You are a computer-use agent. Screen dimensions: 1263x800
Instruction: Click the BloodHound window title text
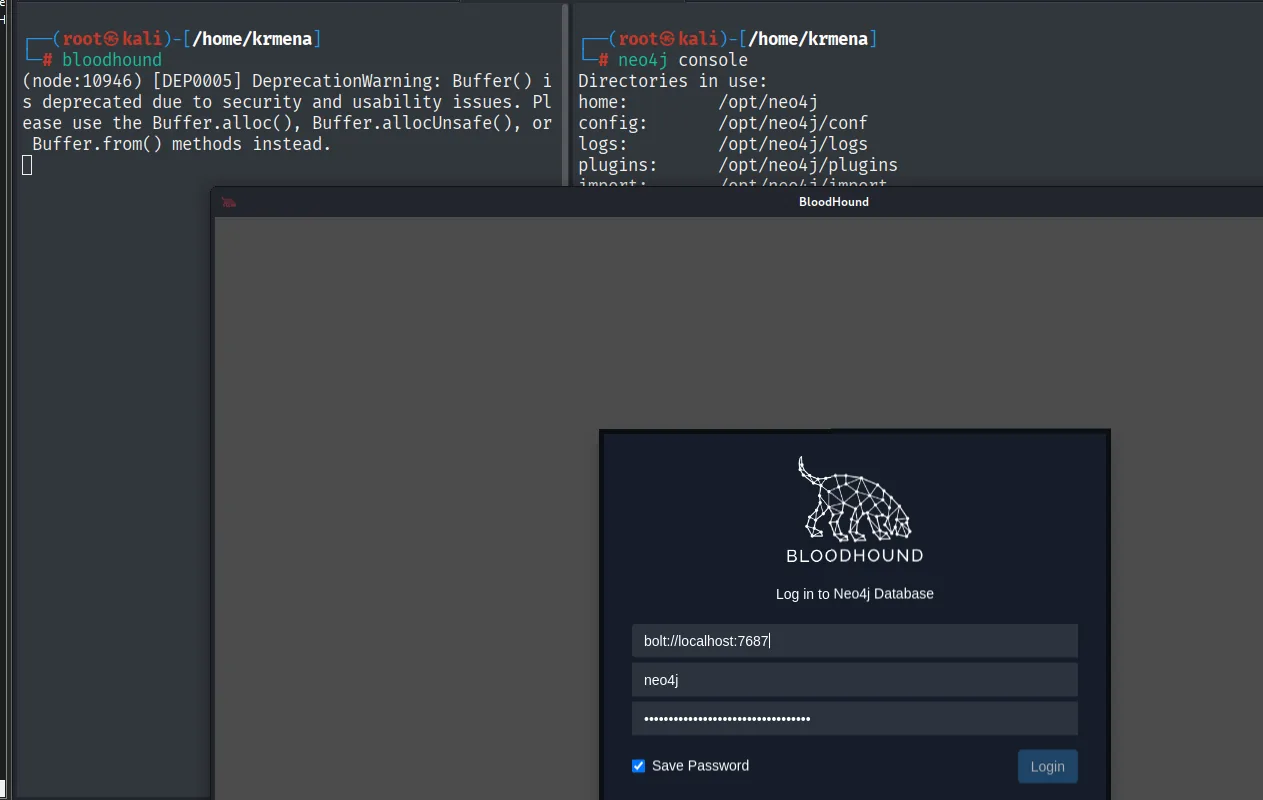point(833,202)
